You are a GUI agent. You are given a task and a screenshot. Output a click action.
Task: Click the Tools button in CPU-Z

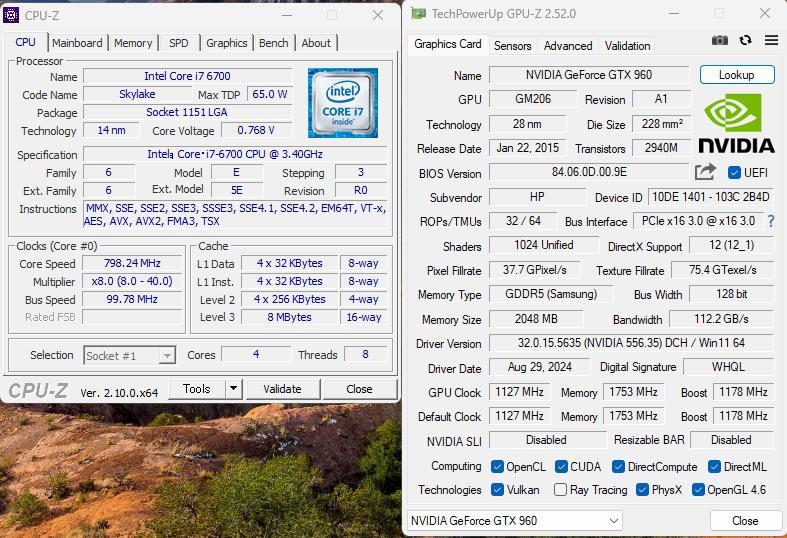[x=196, y=388]
